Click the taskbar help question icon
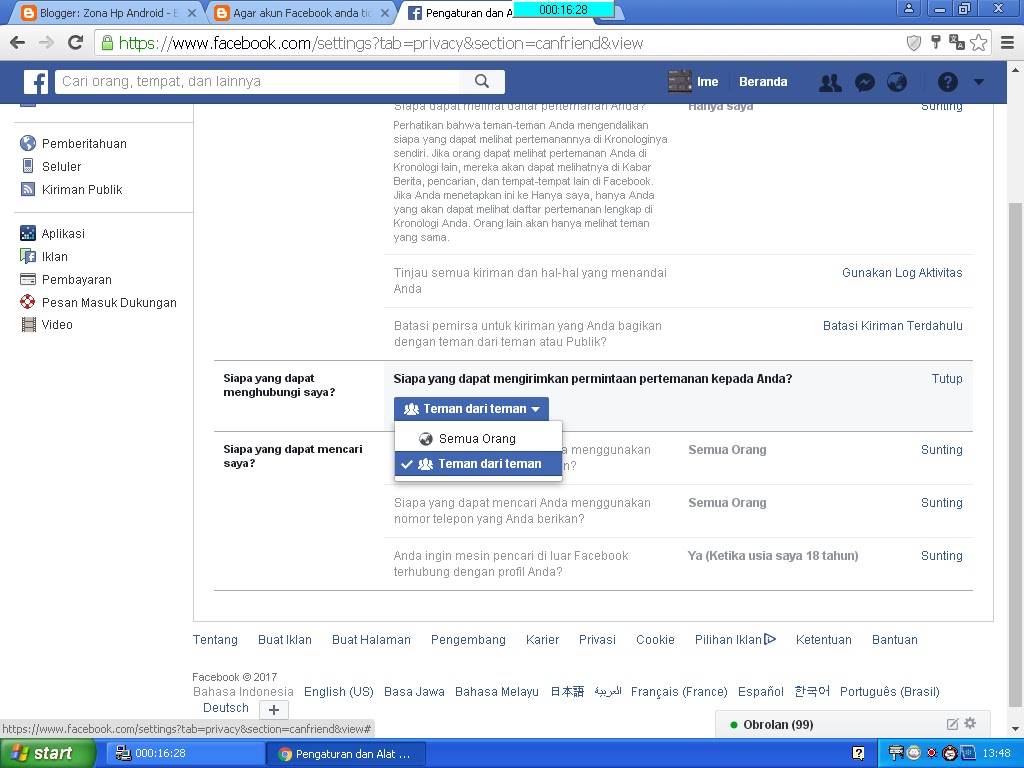The width and height of the screenshot is (1024, 768). [x=859, y=754]
